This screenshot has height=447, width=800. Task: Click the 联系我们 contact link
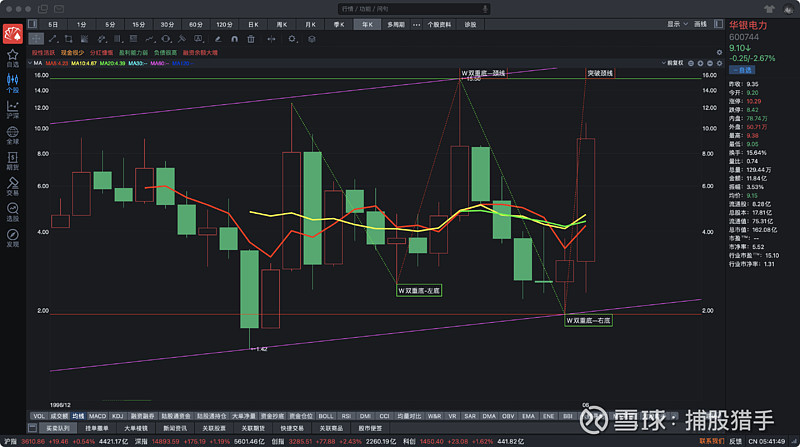(x=711, y=441)
